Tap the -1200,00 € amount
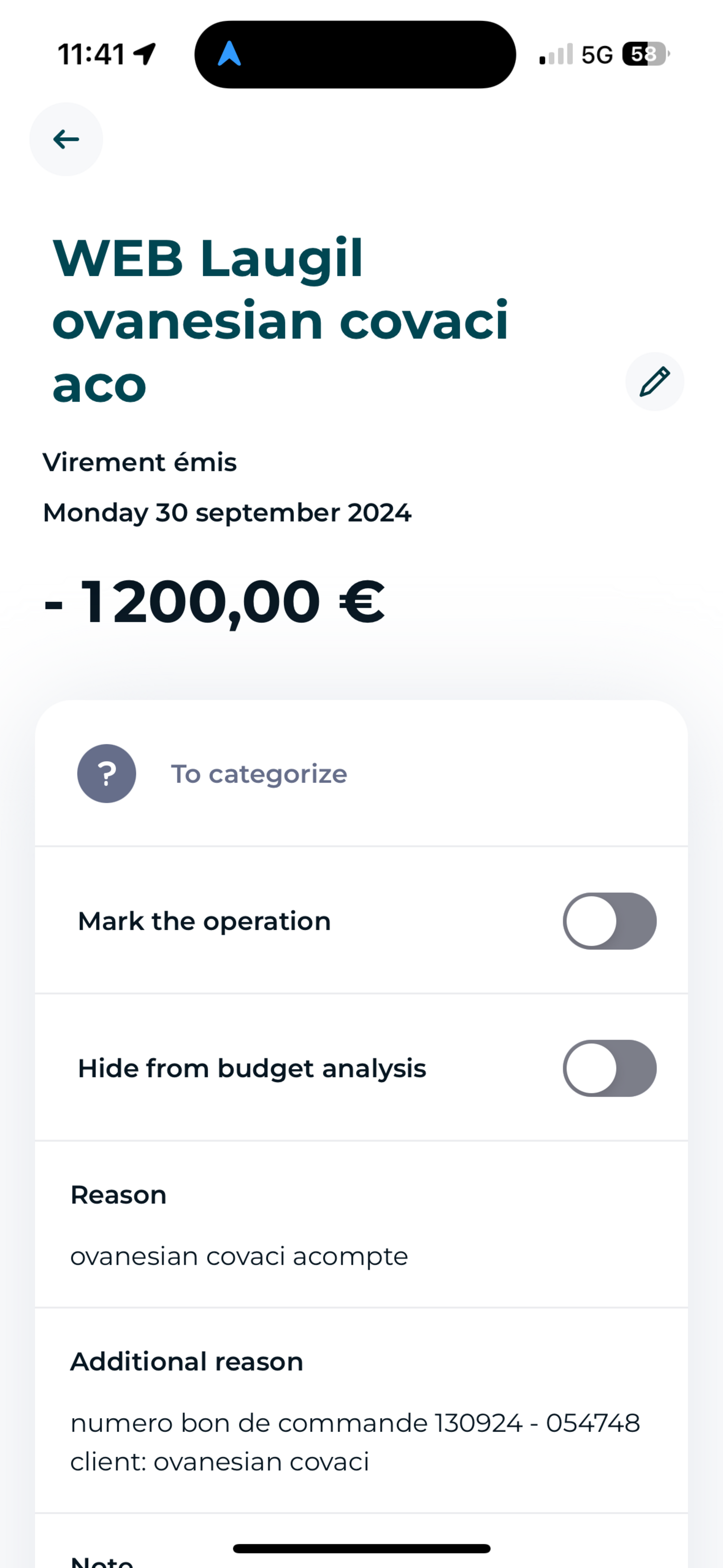The width and height of the screenshot is (723, 1568). [214, 602]
